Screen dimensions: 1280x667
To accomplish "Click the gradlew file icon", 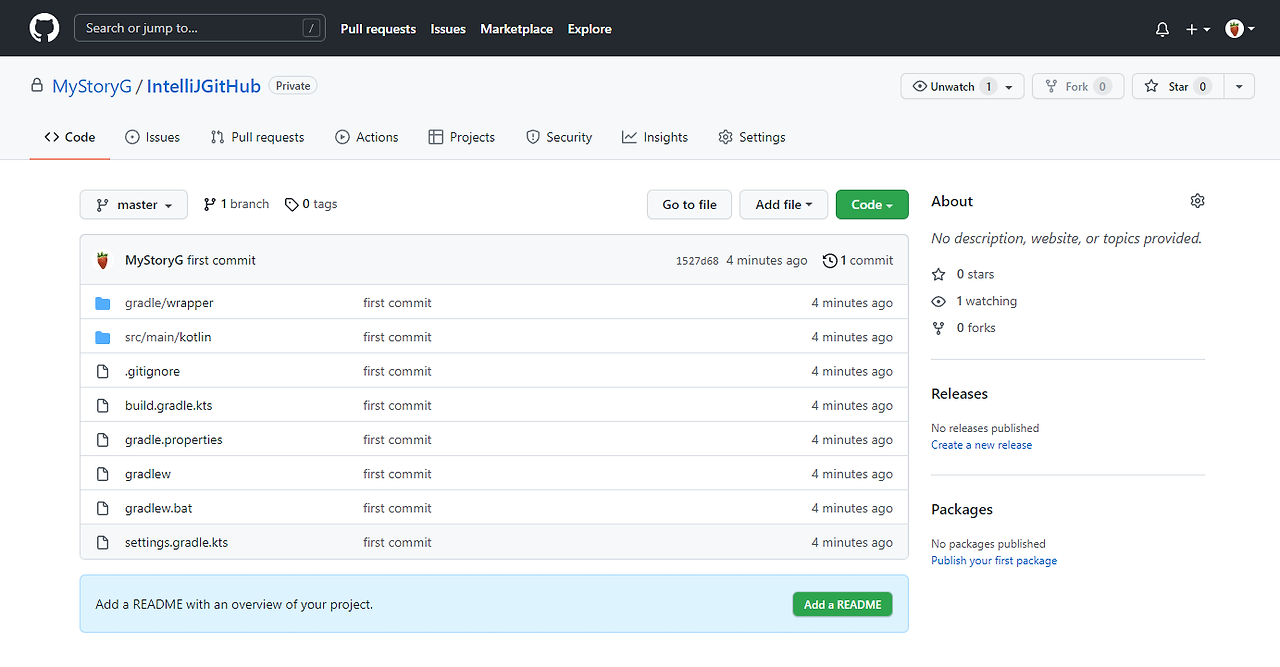I will click(102, 474).
